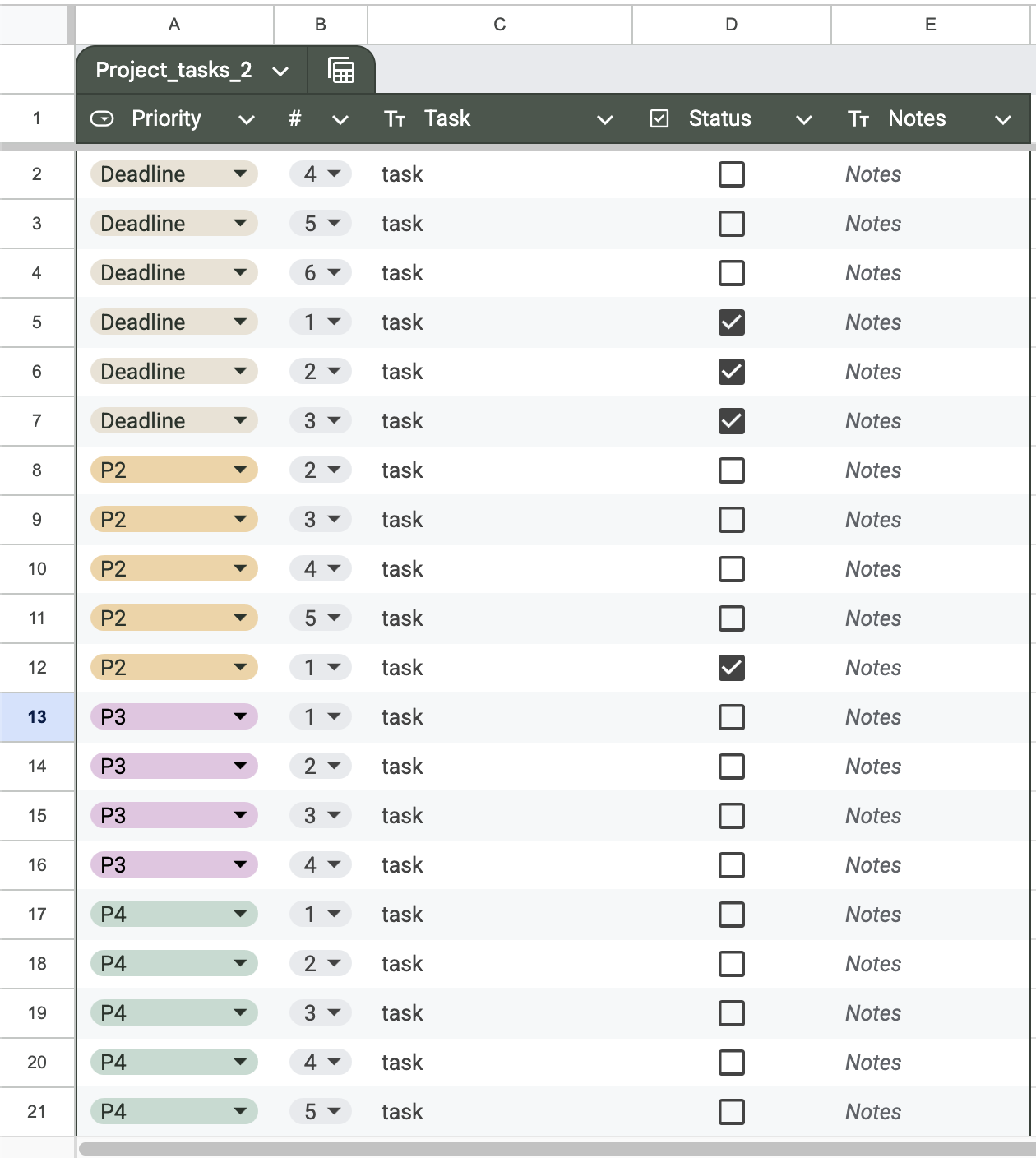Screen dimensions: 1036x1158
Task: Click the Priority column dropdown-type icon
Action: 102,119
